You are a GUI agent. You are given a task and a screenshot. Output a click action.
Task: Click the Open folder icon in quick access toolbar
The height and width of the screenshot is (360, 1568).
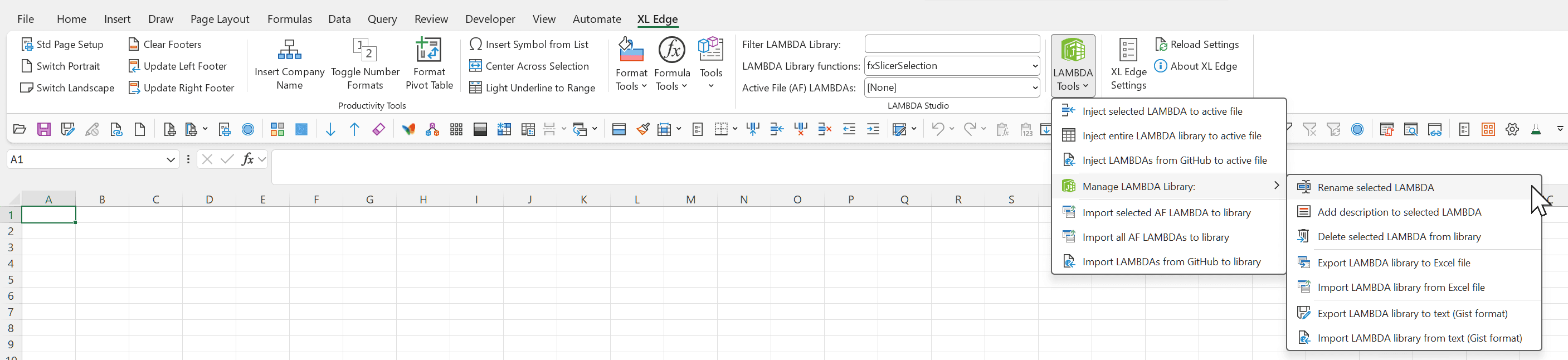20,129
